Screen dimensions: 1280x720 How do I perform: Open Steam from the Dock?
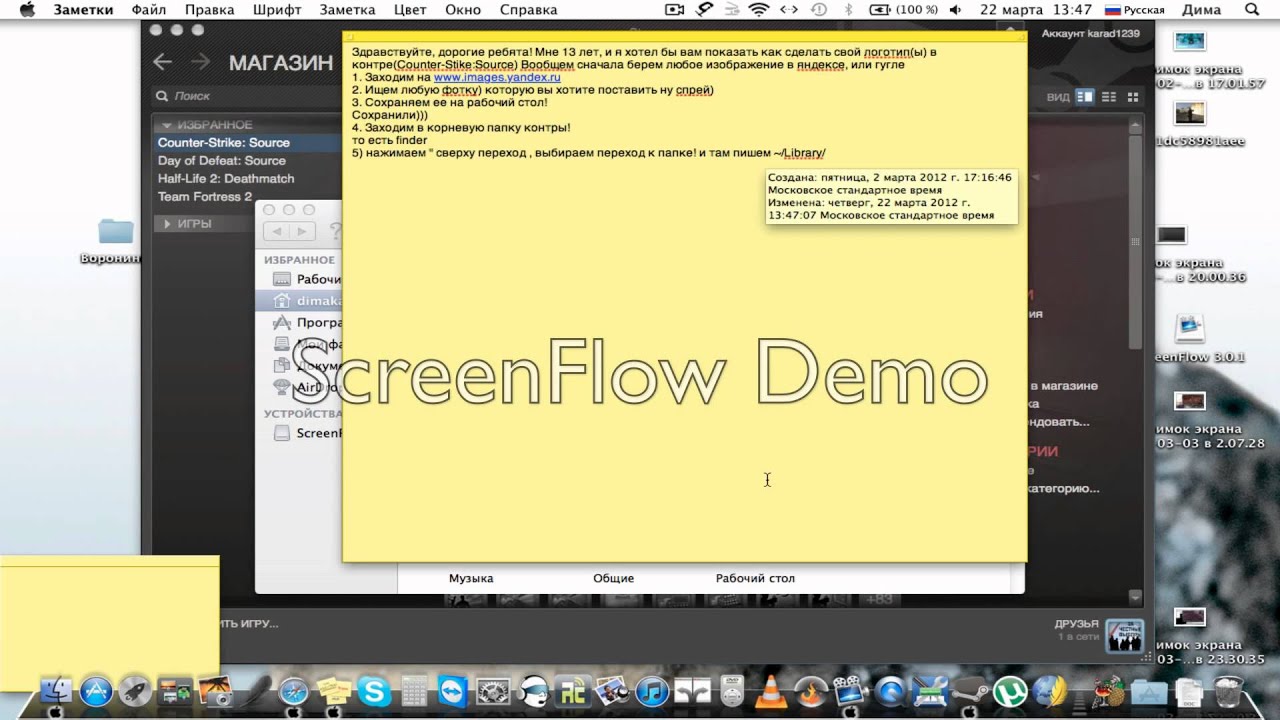pyautogui.click(x=969, y=692)
